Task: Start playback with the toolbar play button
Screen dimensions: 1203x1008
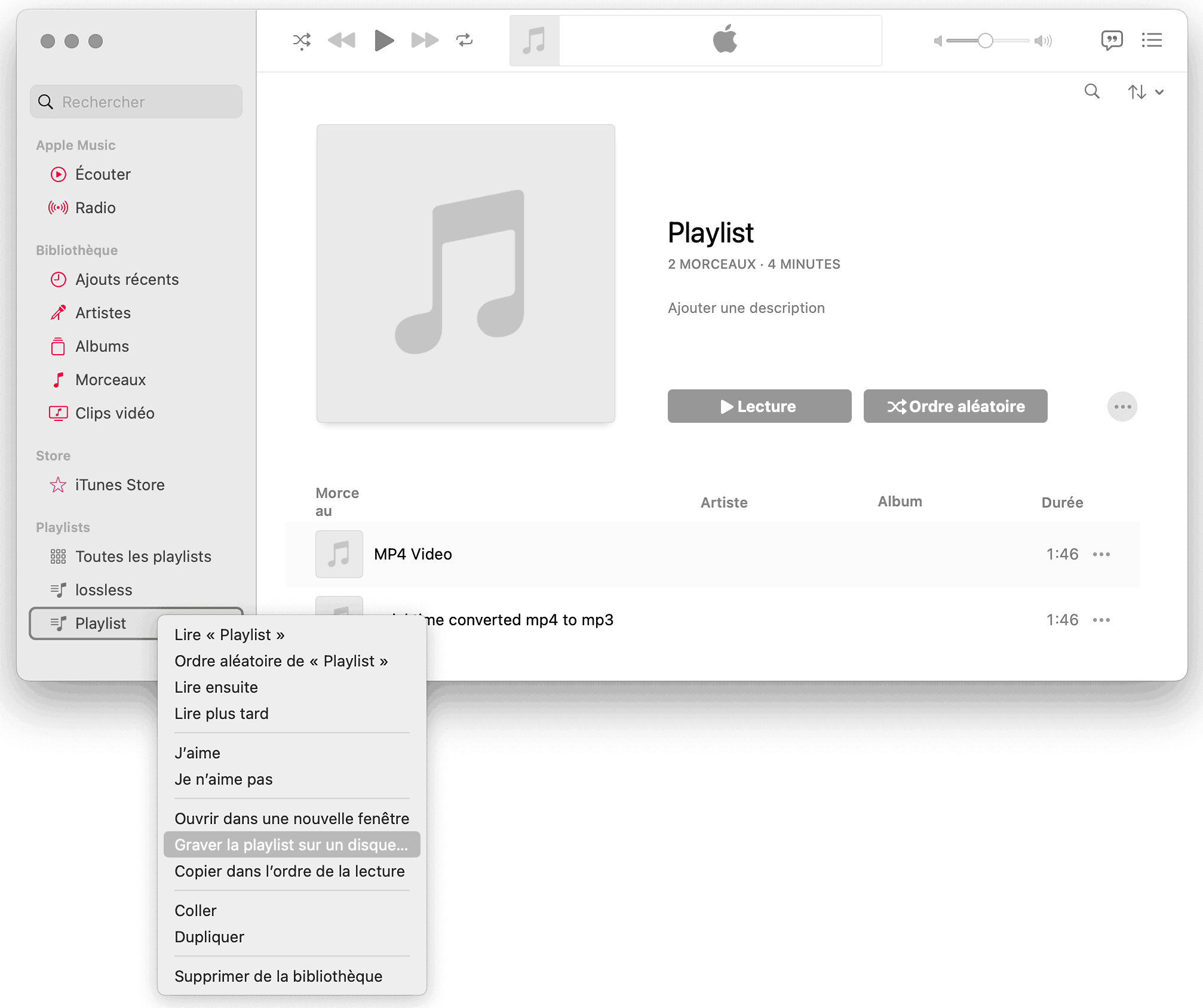Action: click(383, 41)
